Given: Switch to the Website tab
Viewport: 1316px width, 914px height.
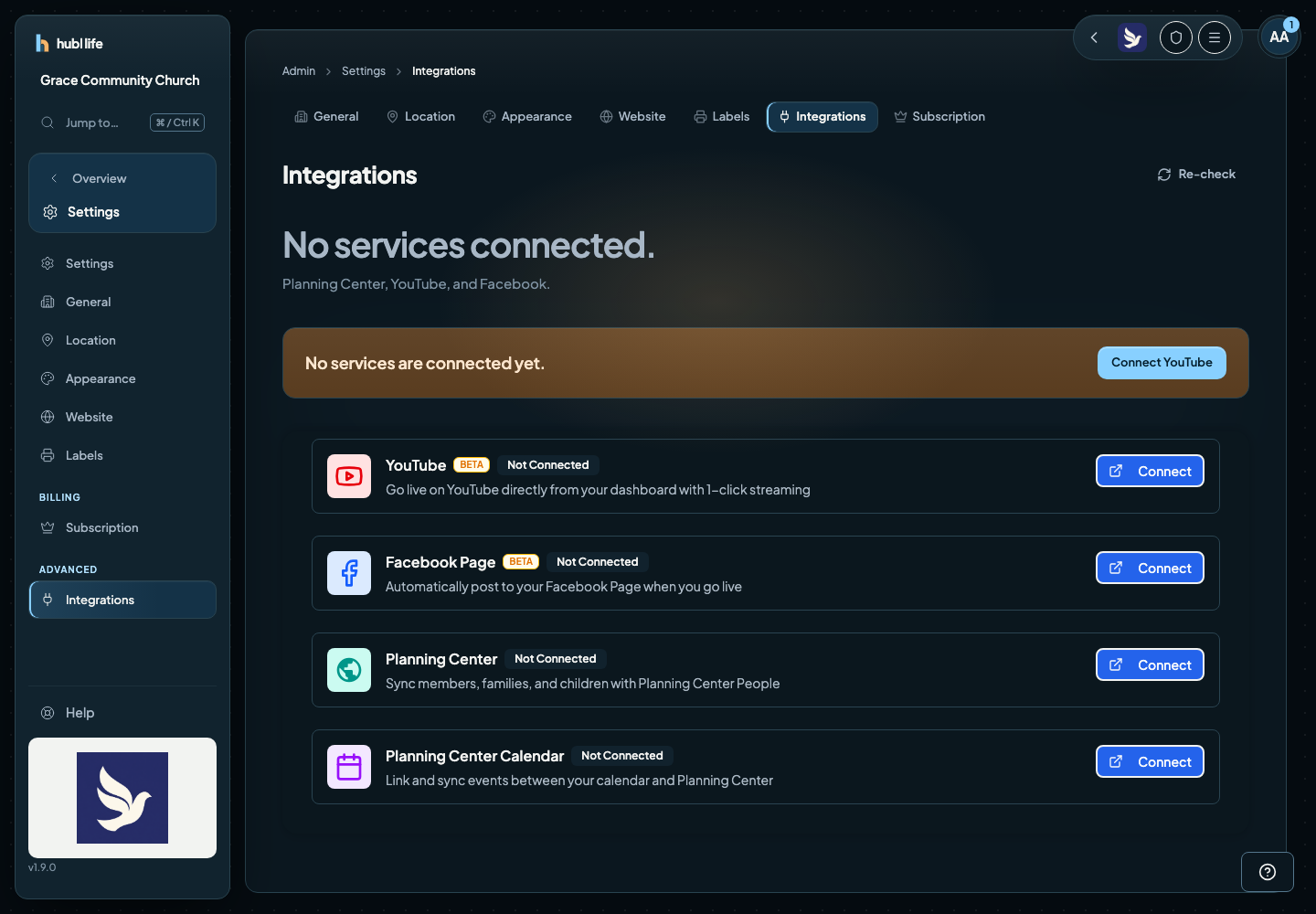Looking at the screenshot, I should click(x=632, y=117).
